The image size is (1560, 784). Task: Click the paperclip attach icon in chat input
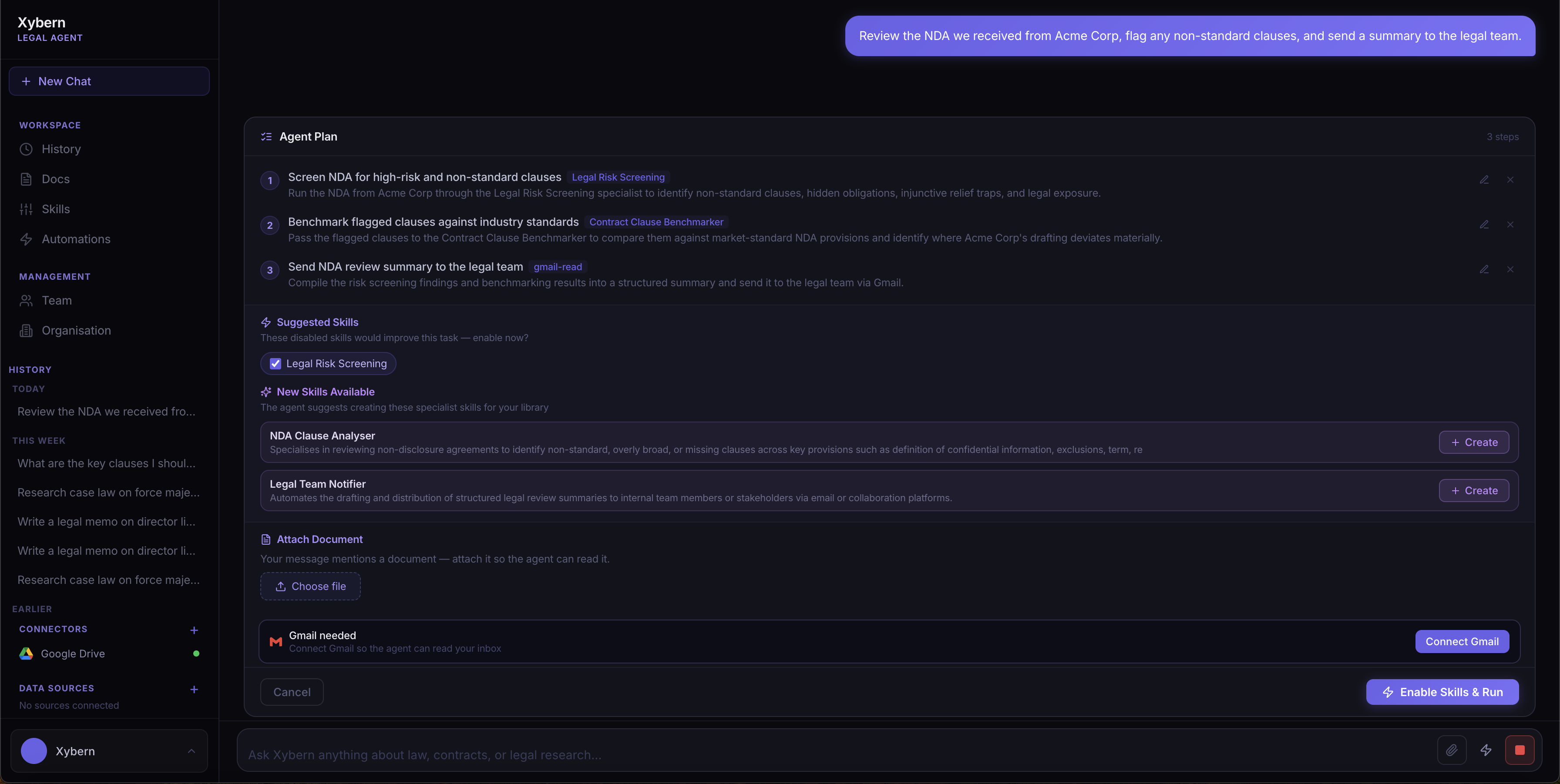point(1452,750)
